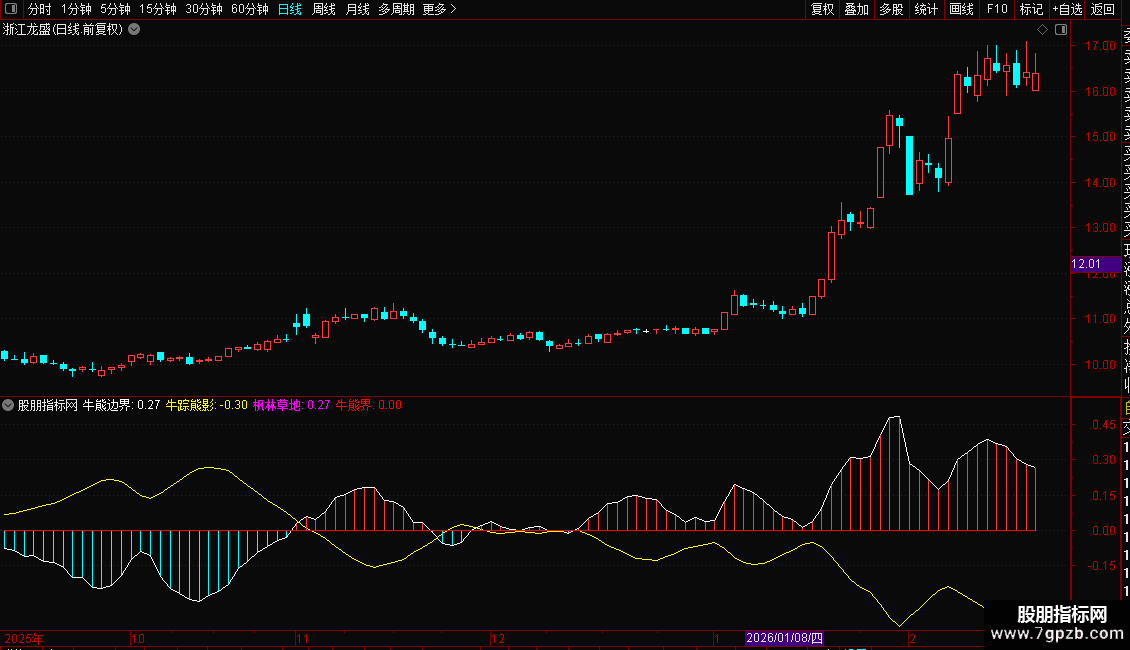Click the -0.15 indicator axis label
Image resolution: width=1130 pixels, height=650 pixels.
pos(1102,566)
